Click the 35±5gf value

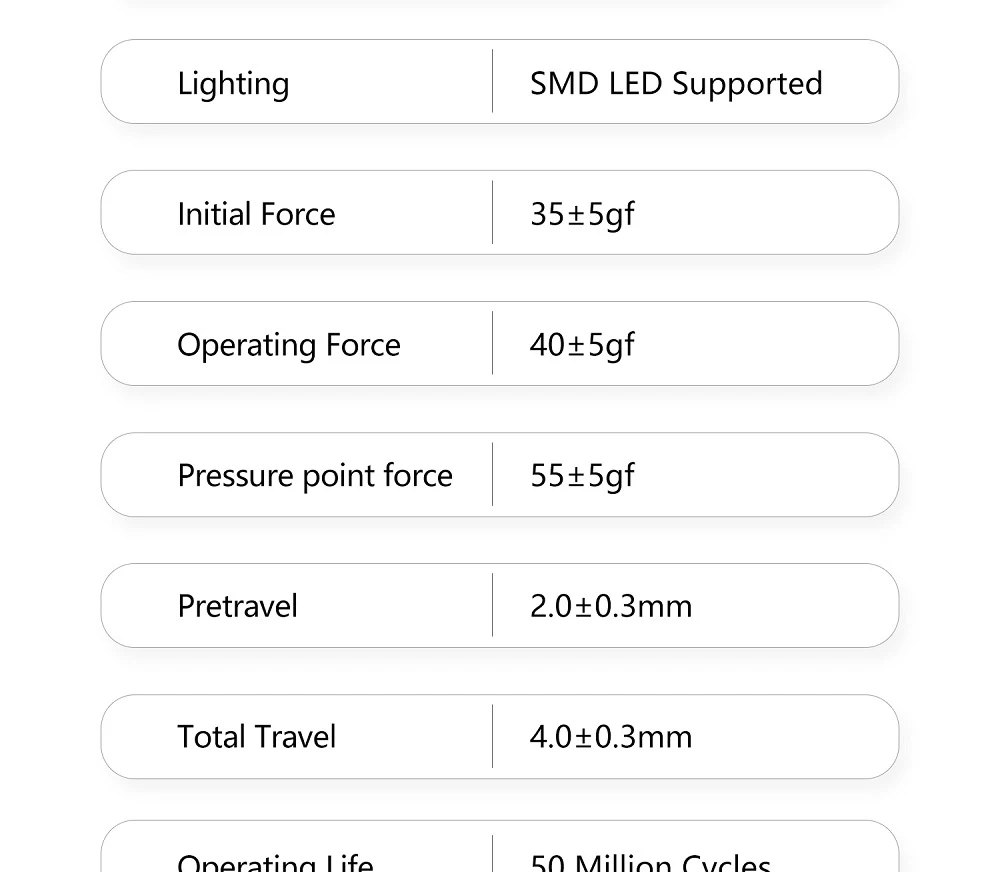pyautogui.click(x=582, y=214)
